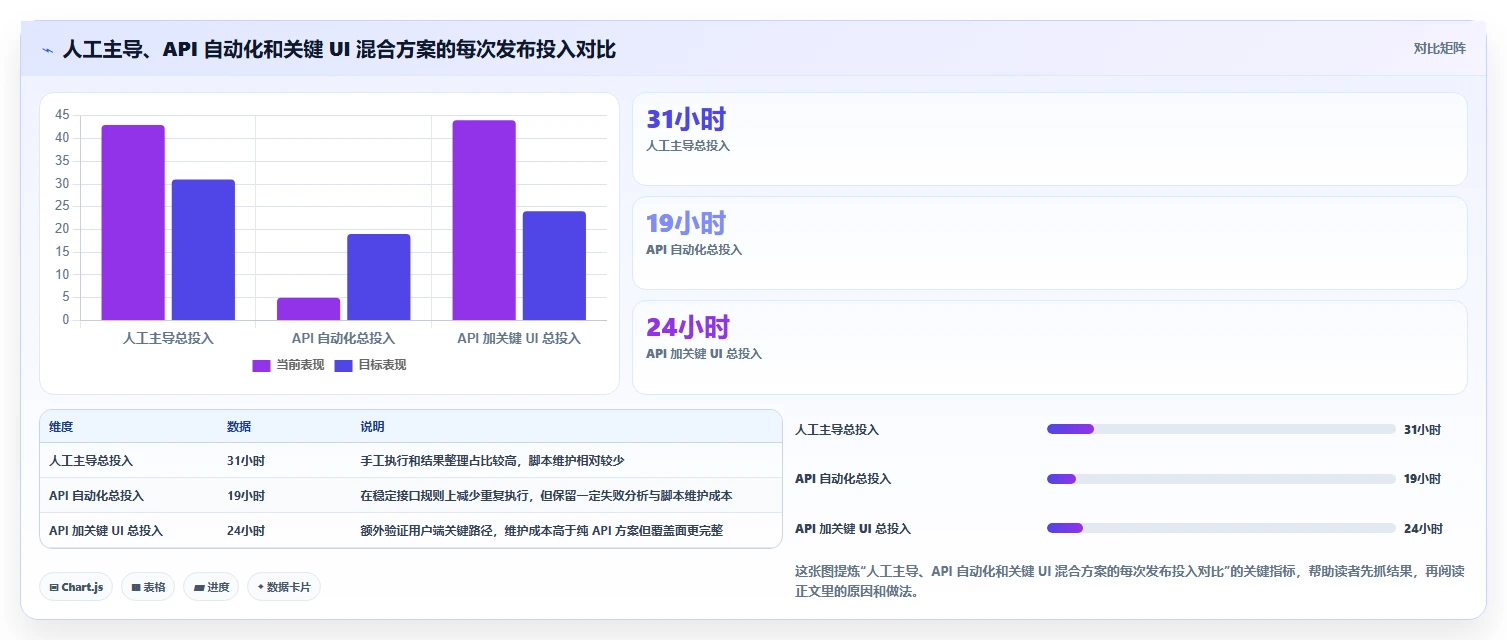This screenshot has width=1507, height=640.
Task: Click the 19小时 table cell
Action: pos(246,496)
